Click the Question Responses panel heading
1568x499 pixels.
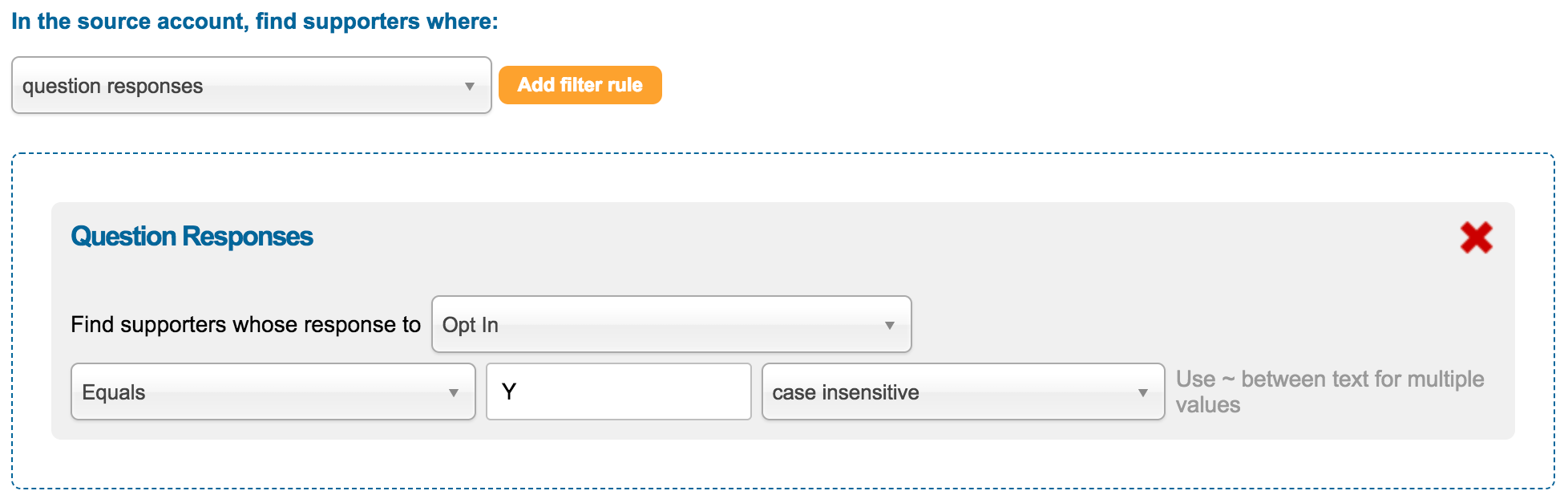tap(192, 237)
